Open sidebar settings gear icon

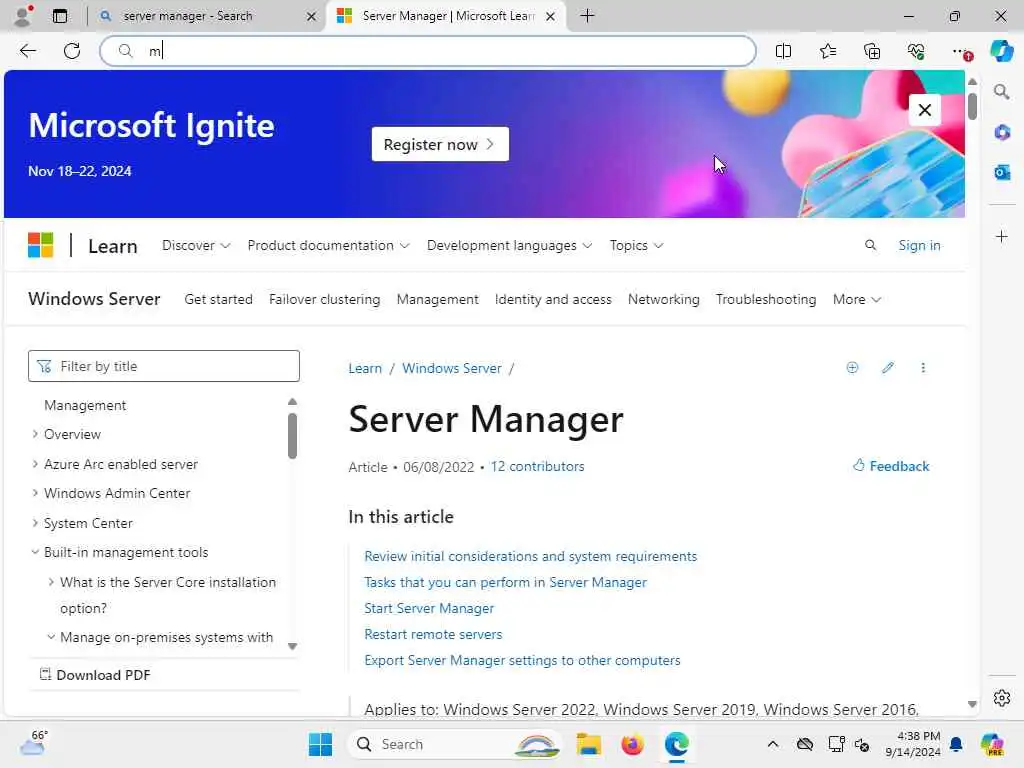coord(1002,698)
